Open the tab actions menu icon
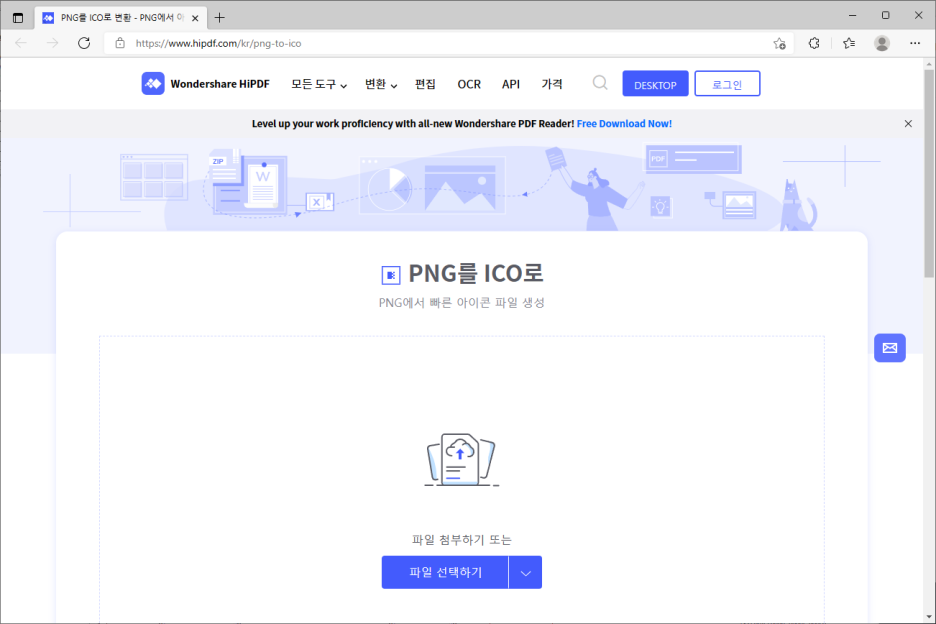The image size is (936, 624). pos(18,18)
